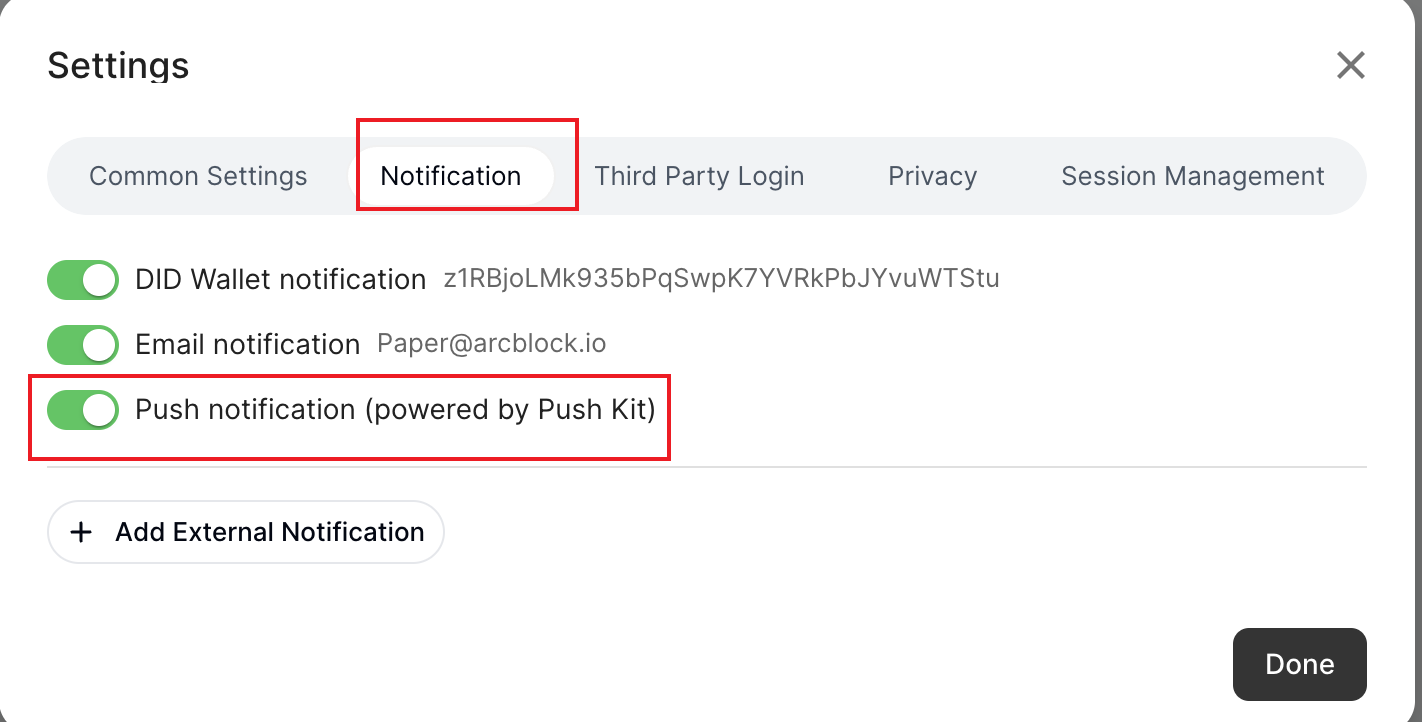
Task: Click the DID wallet address text
Action: [x=721, y=278]
